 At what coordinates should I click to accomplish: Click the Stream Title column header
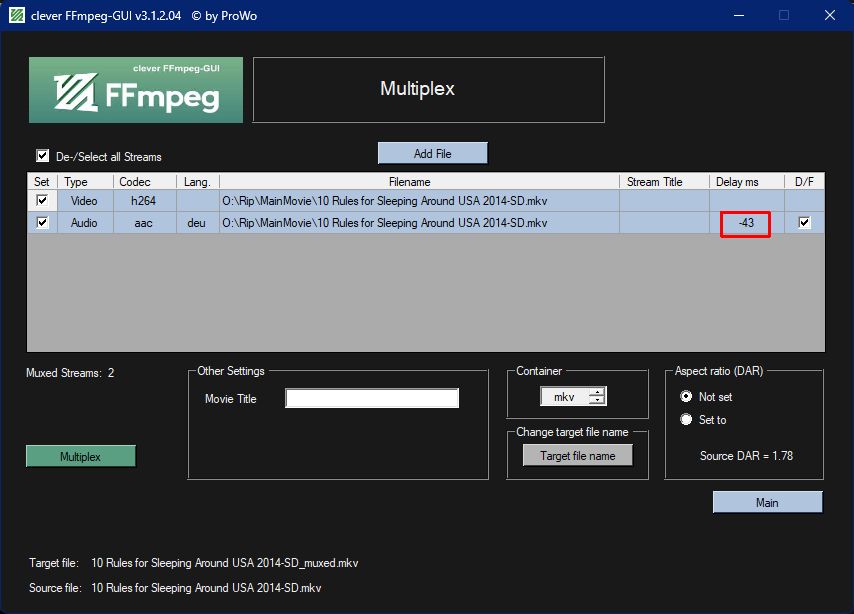[664, 181]
